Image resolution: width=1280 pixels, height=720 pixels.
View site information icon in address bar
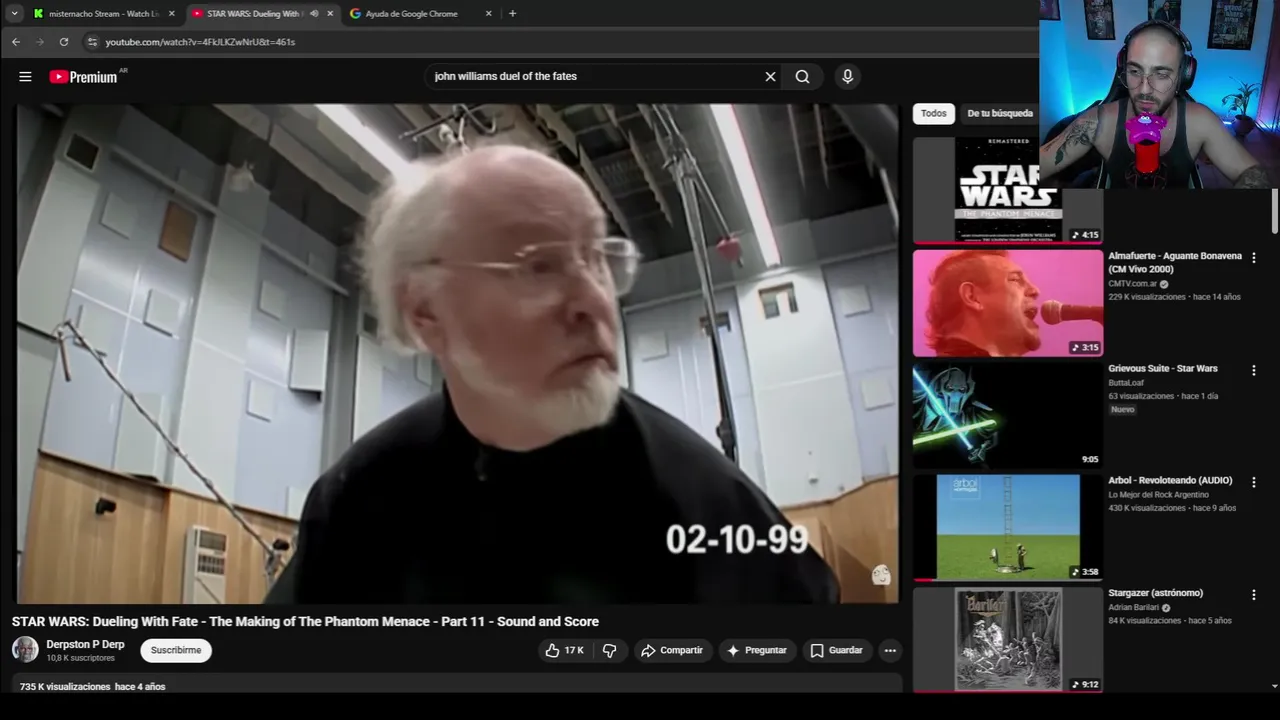pos(92,42)
